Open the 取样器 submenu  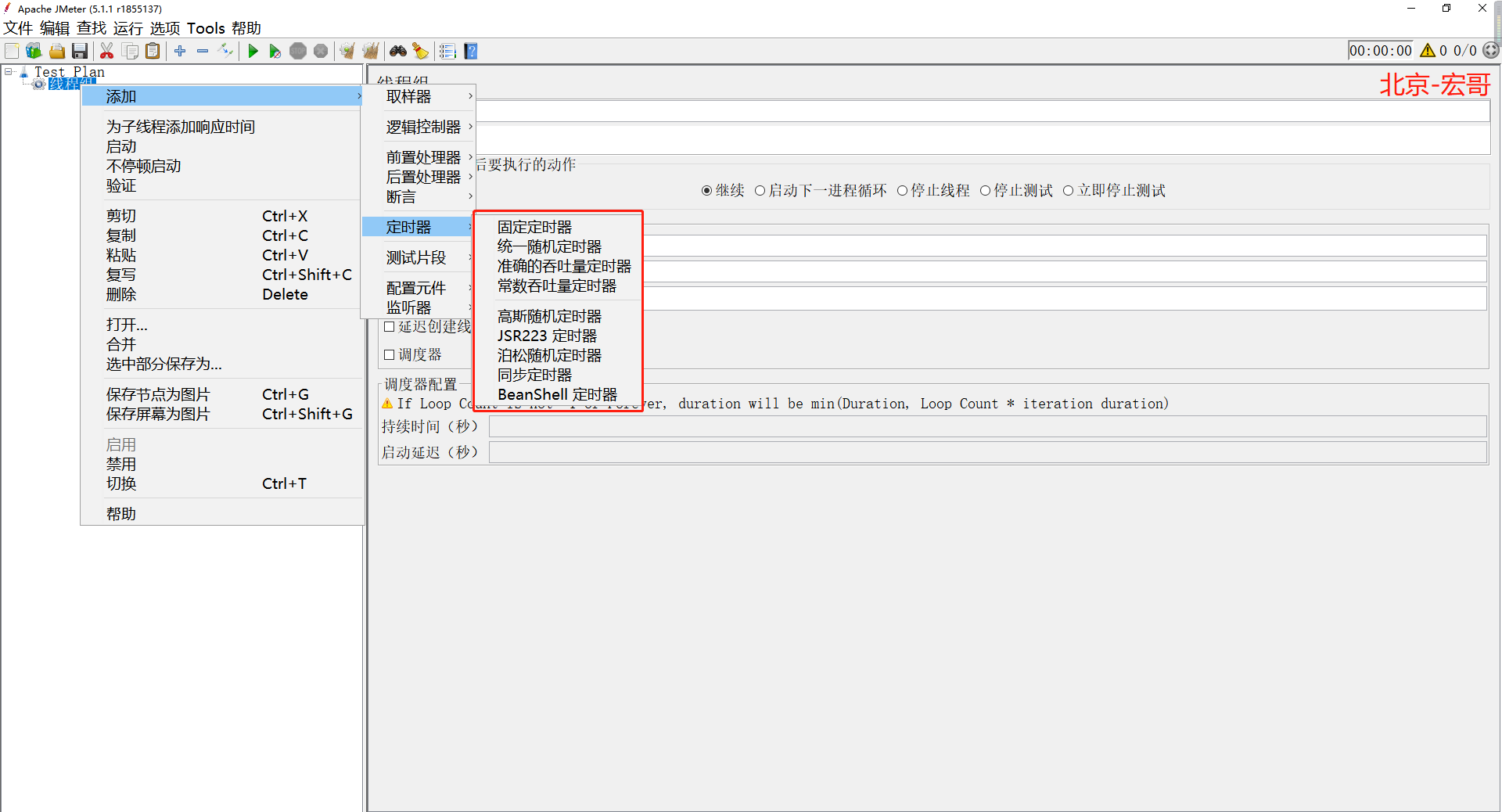click(408, 96)
